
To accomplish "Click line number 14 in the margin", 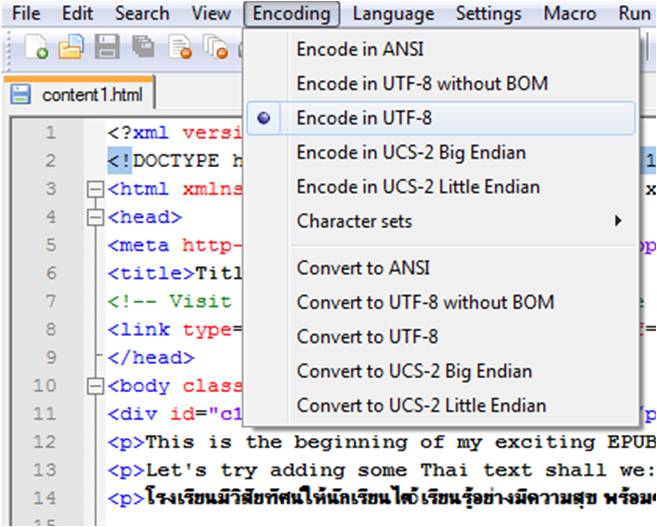I will [x=44, y=498].
